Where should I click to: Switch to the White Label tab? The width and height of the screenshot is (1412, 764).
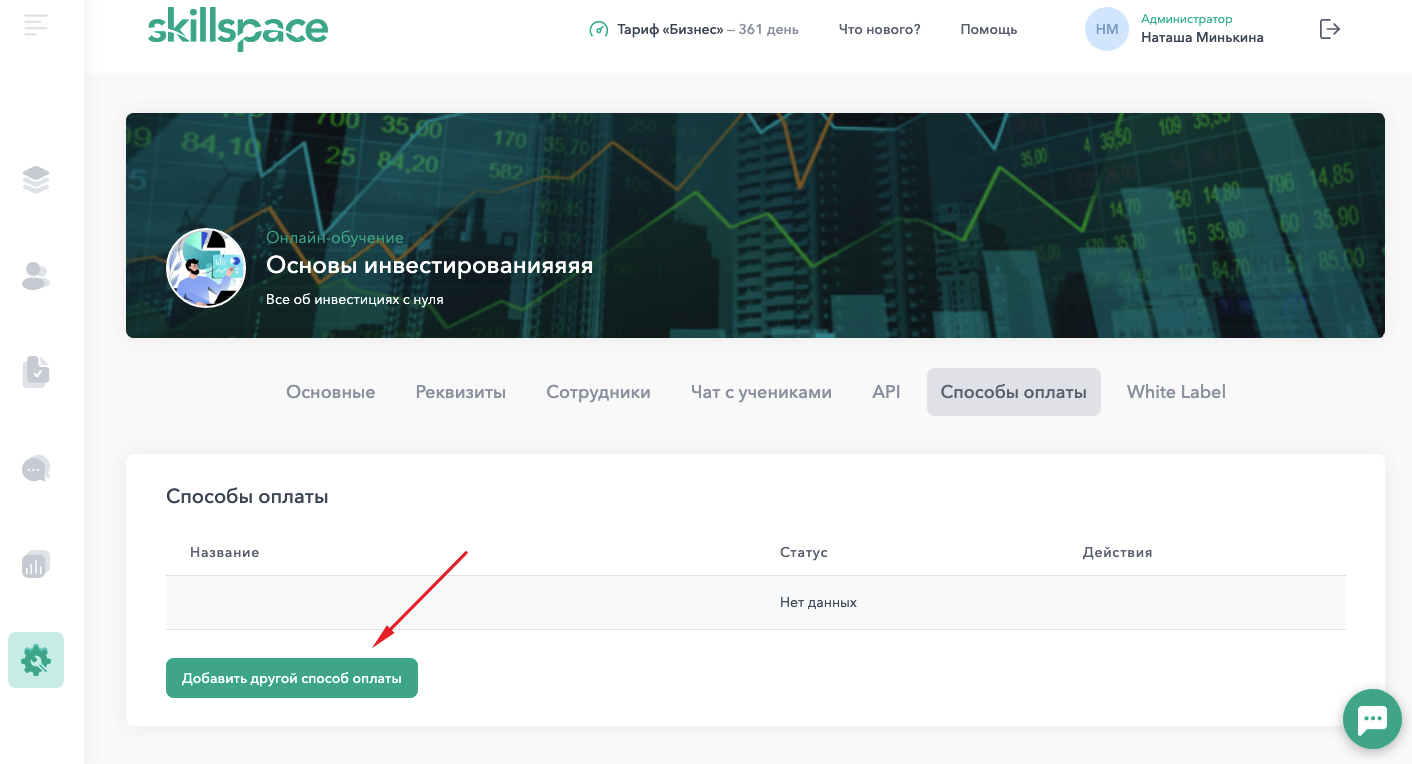[1176, 392]
